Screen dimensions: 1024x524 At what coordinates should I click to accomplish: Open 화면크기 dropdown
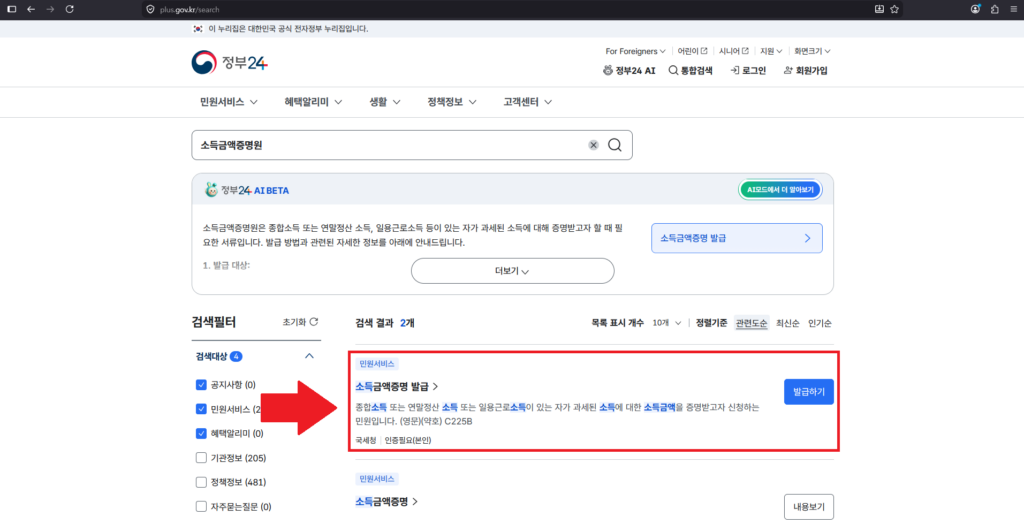pos(812,51)
